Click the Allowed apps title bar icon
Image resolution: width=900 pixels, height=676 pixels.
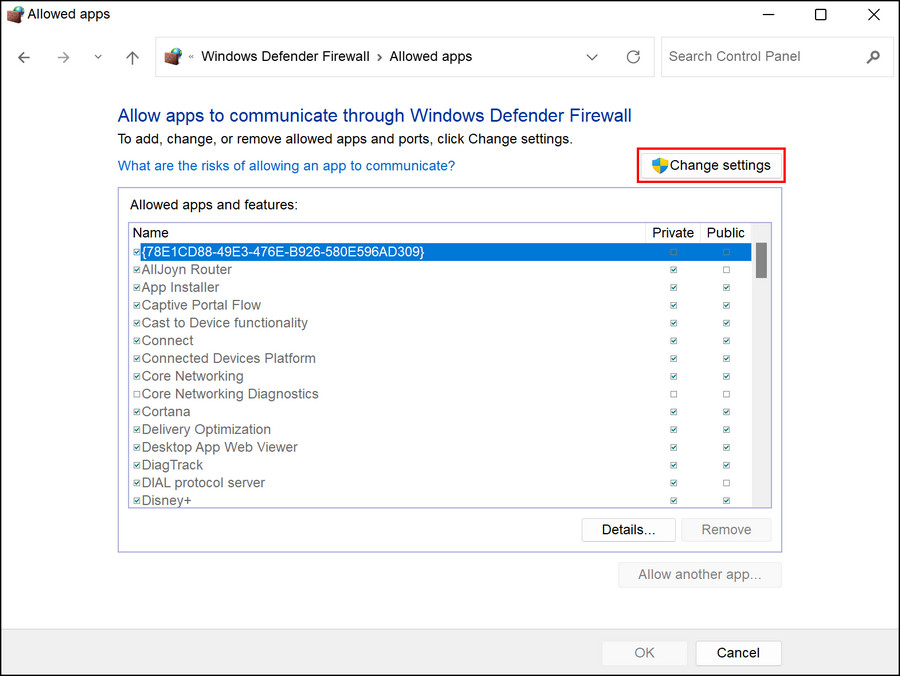click(14, 14)
